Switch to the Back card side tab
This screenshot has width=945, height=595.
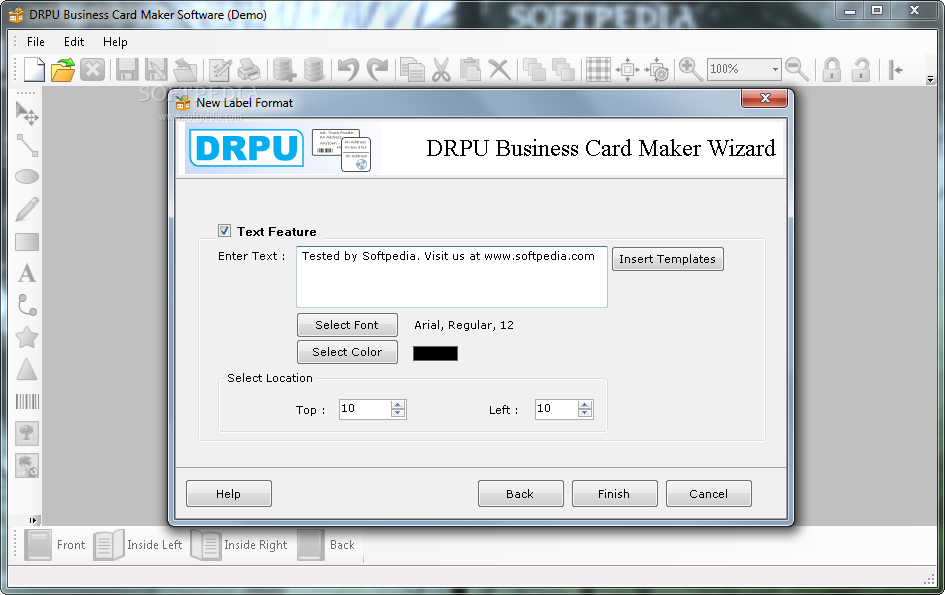[327, 545]
